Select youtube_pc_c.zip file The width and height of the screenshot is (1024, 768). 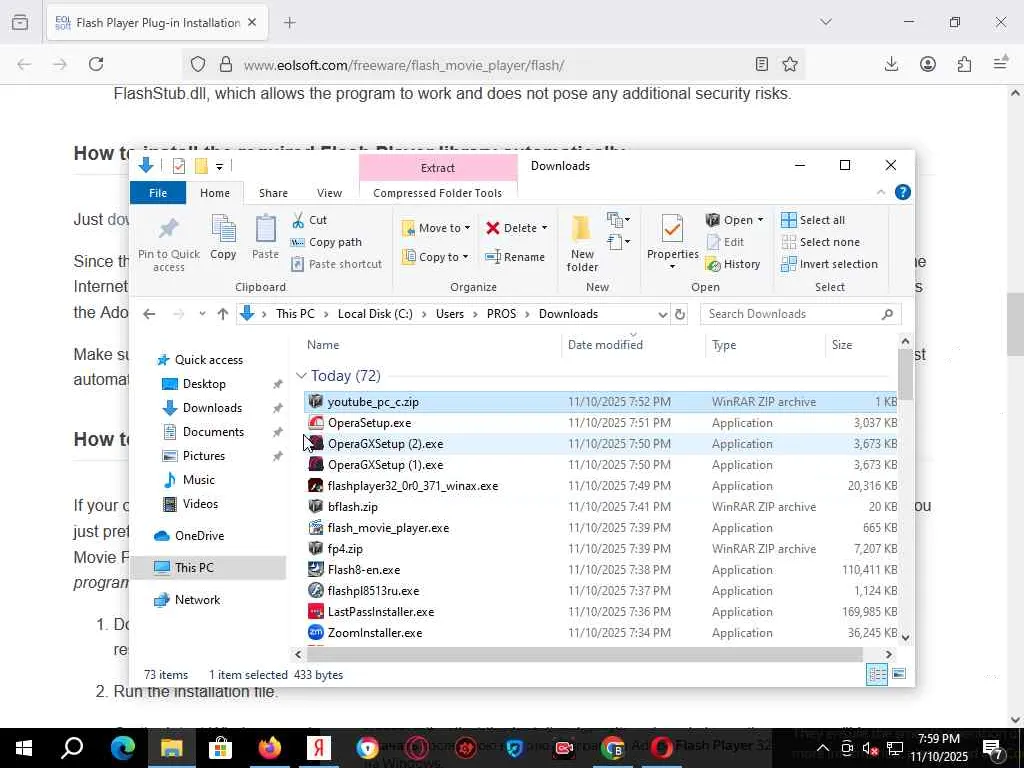pyautogui.click(x=600, y=402)
